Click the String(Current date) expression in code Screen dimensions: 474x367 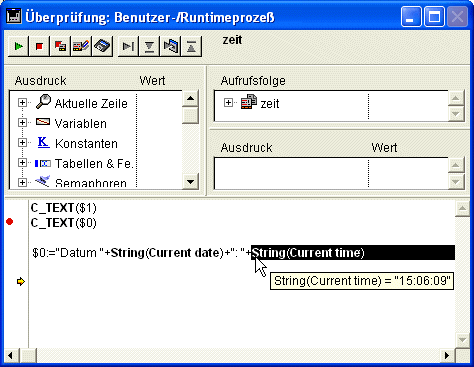[167, 253]
